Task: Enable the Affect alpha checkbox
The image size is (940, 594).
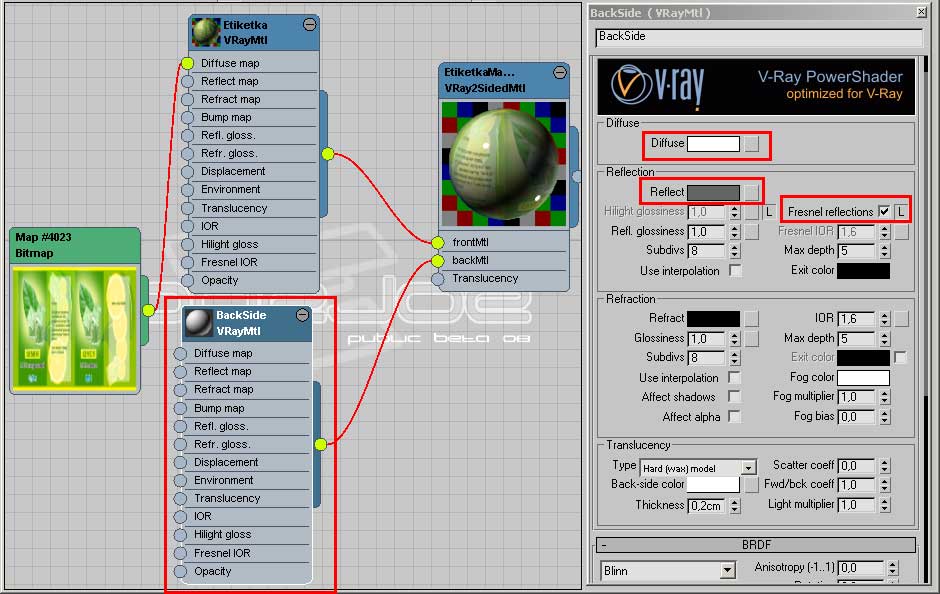Action: point(735,417)
